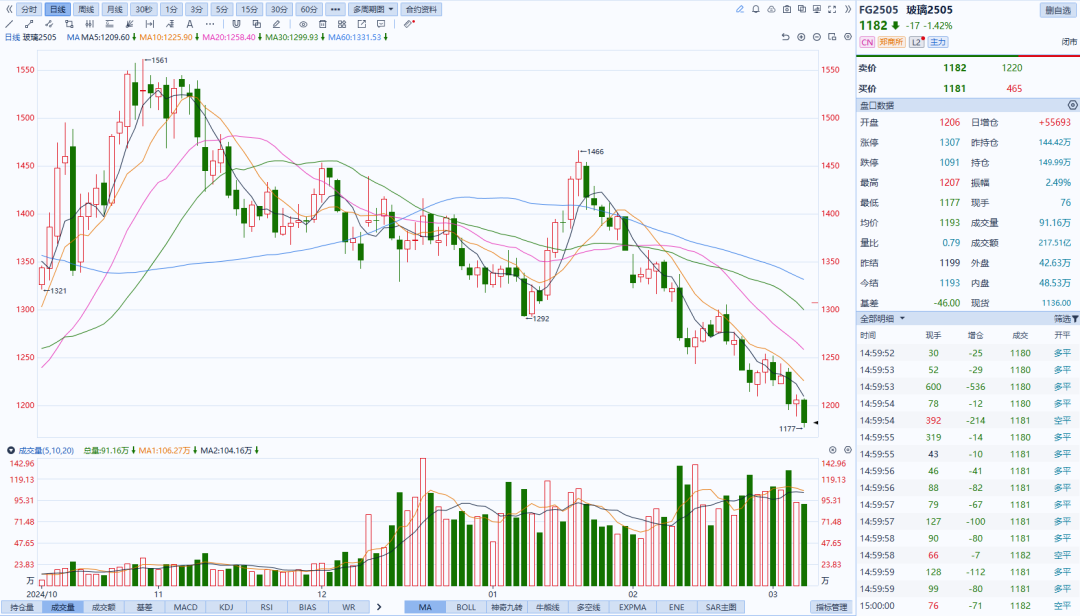Click the undo arrow icon
Image resolution: width=1080 pixels, height=616 pixels.
(785, 37)
